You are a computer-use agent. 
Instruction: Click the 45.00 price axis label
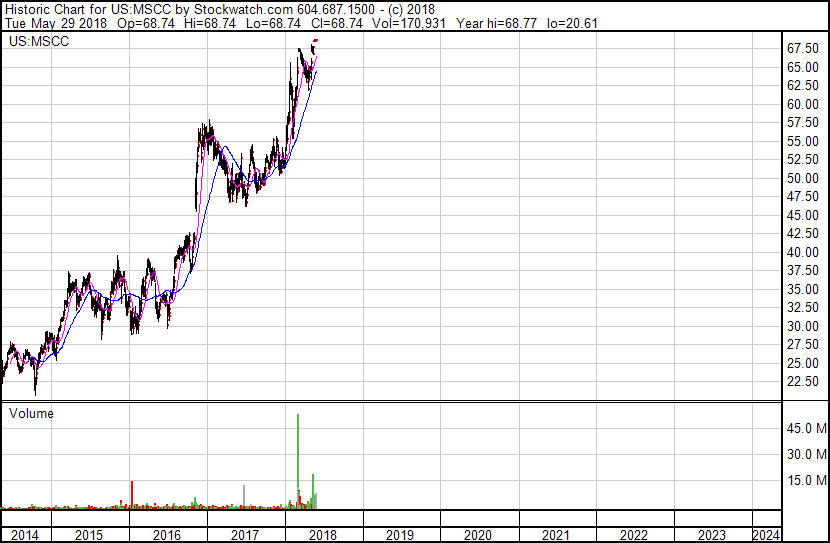[803, 215]
